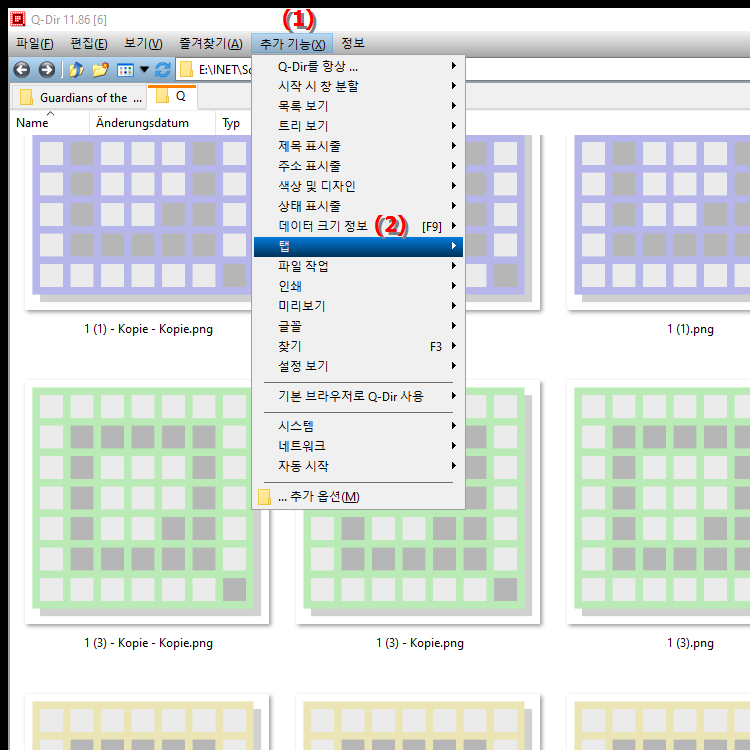Go up one folder level icon
This screenshot has width=750, height=750.
pos(76,70)
